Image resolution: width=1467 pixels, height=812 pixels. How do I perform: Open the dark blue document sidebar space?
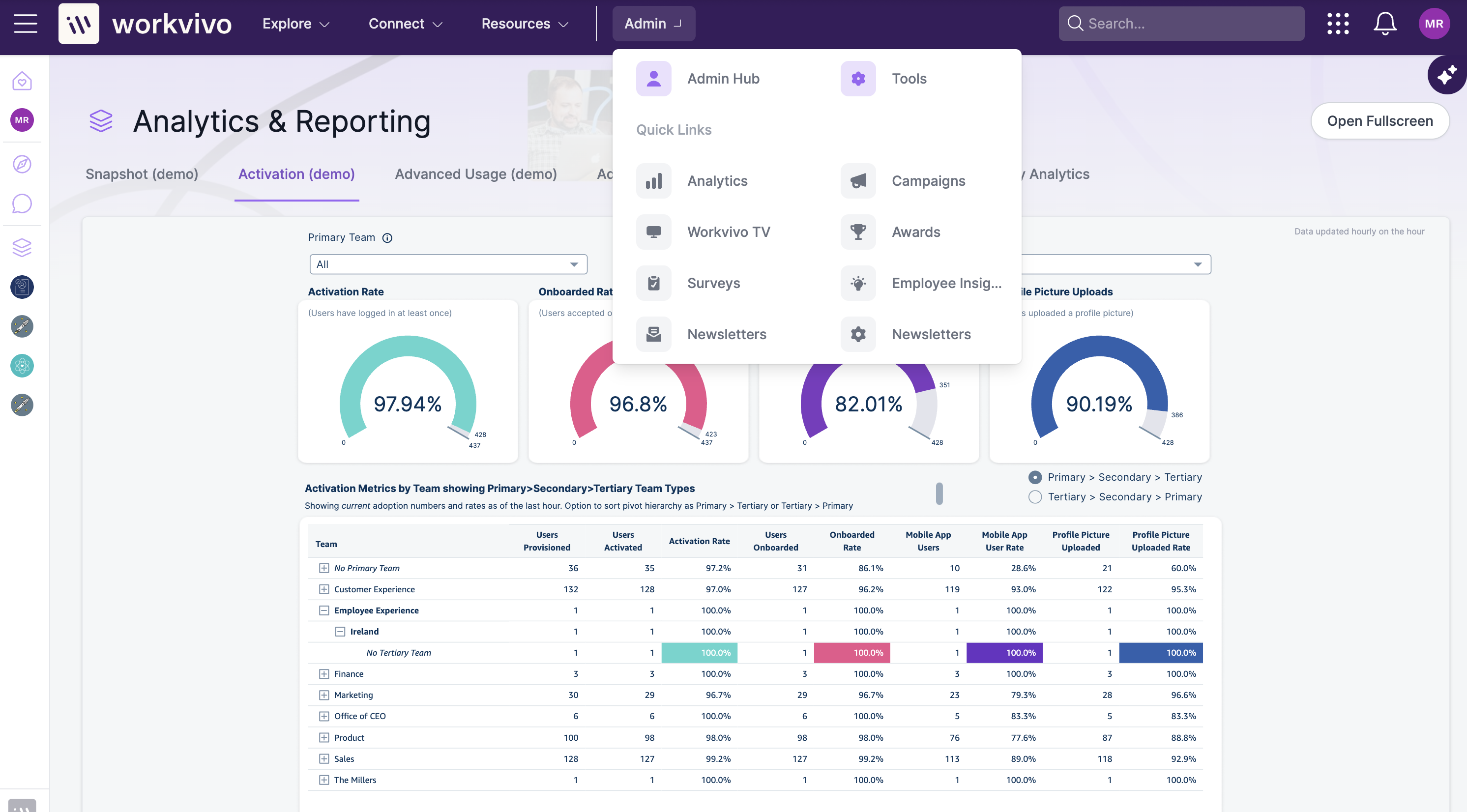[22, 287]
